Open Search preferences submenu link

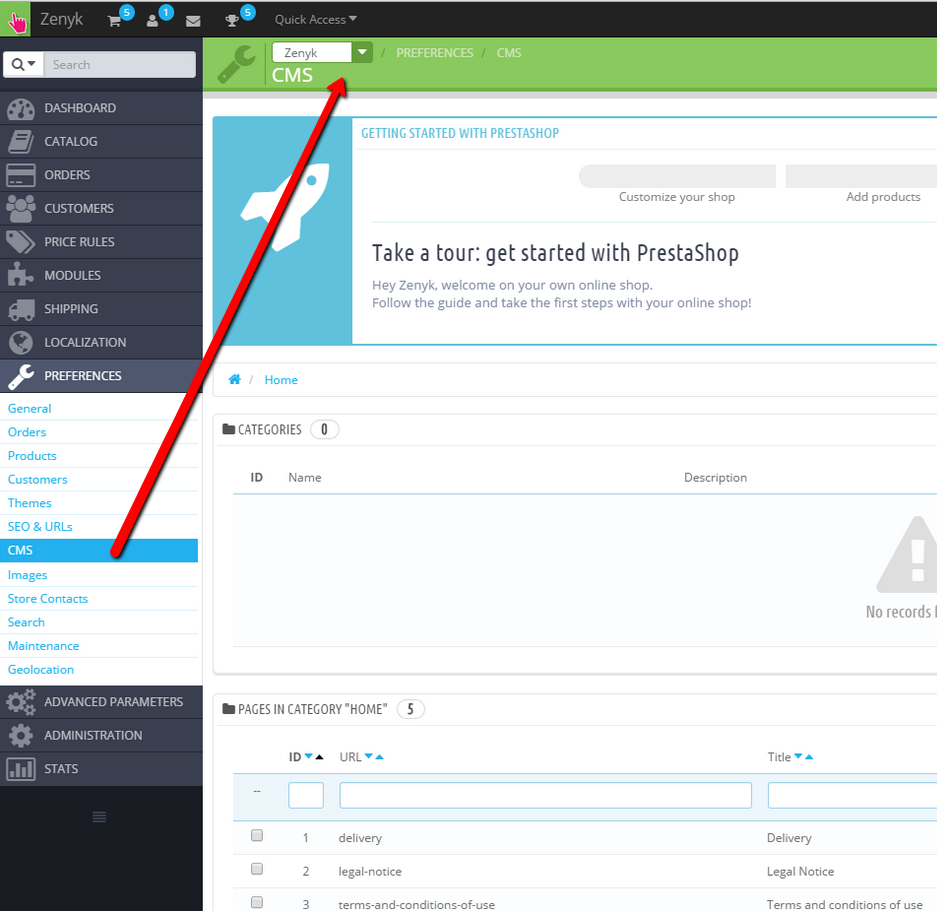(x=26, y=622)
